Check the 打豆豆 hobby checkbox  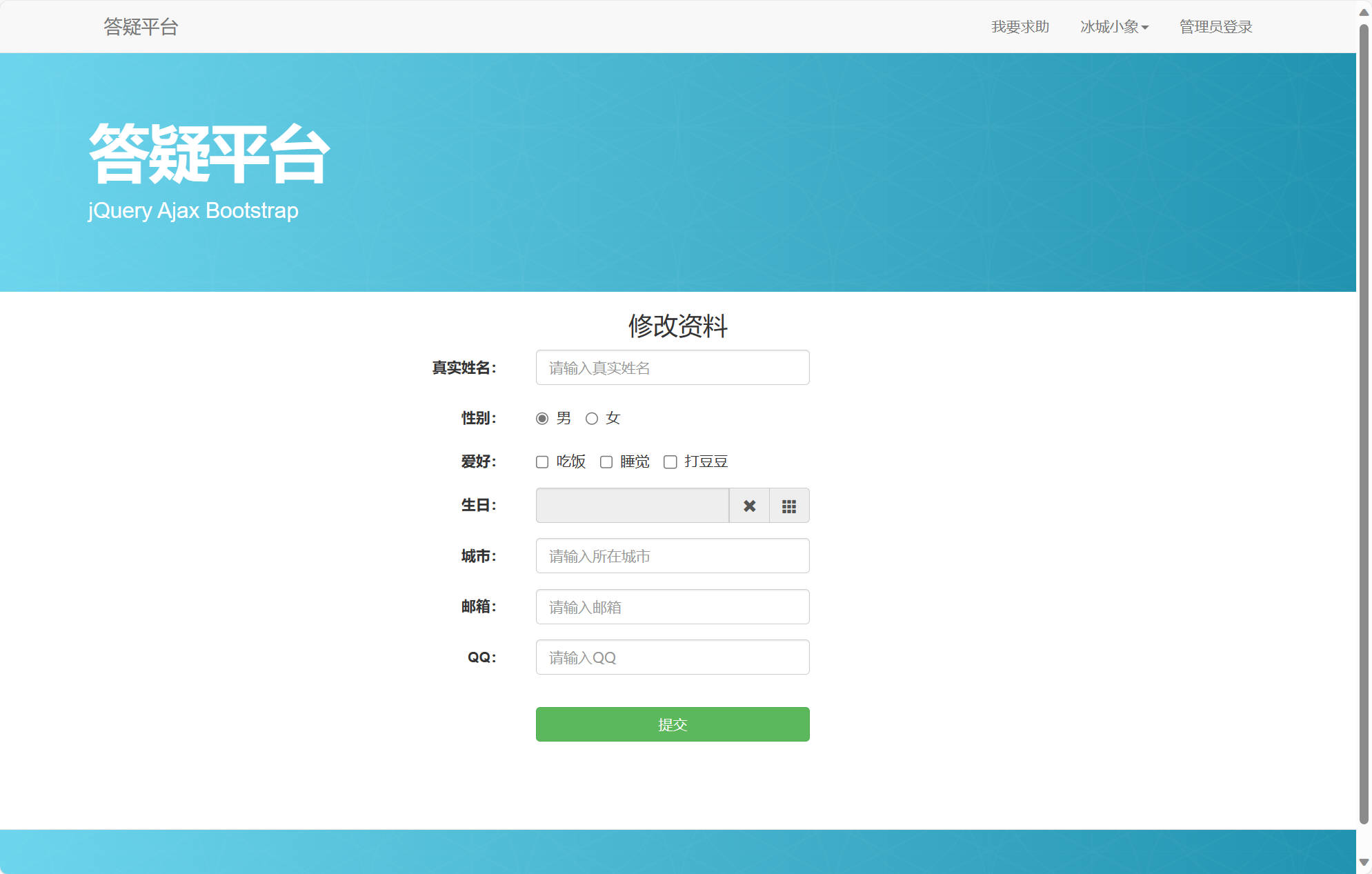pyautogui.click(x=670, y=461)
